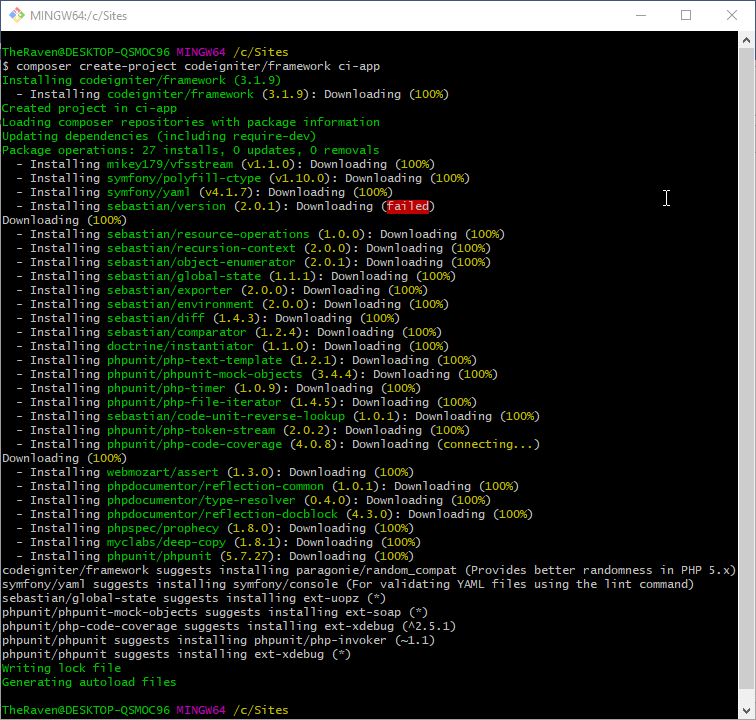Click the 'Writing lock file' line
Screen dimensions: 756x720
(61, 668)
